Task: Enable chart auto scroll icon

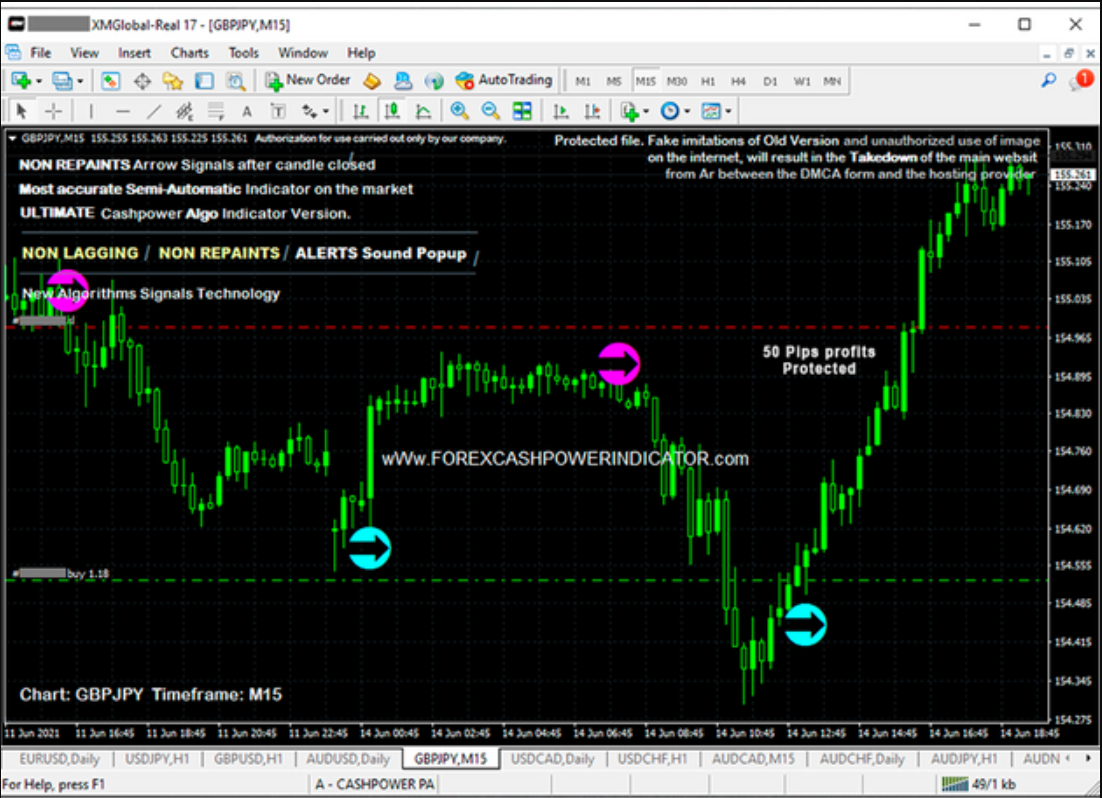Action: pos(561,111)
